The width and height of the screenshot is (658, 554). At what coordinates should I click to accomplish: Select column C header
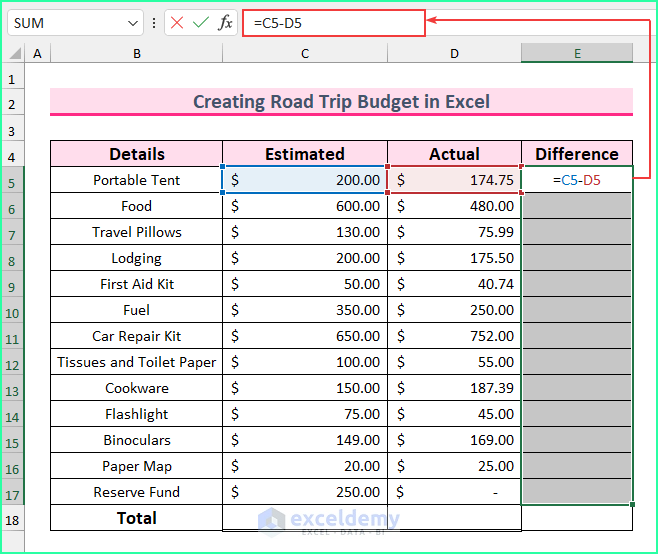click(305, 53)
